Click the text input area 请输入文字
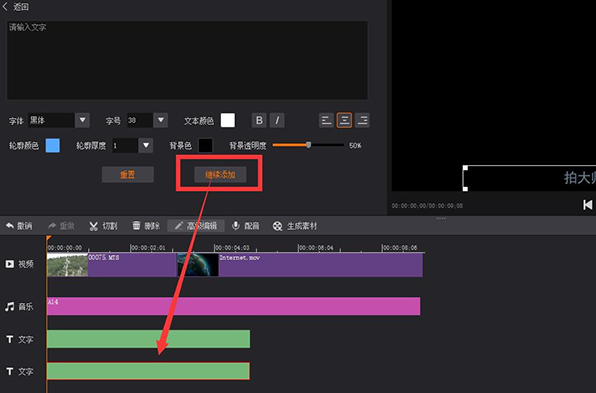 coord(187,60)
